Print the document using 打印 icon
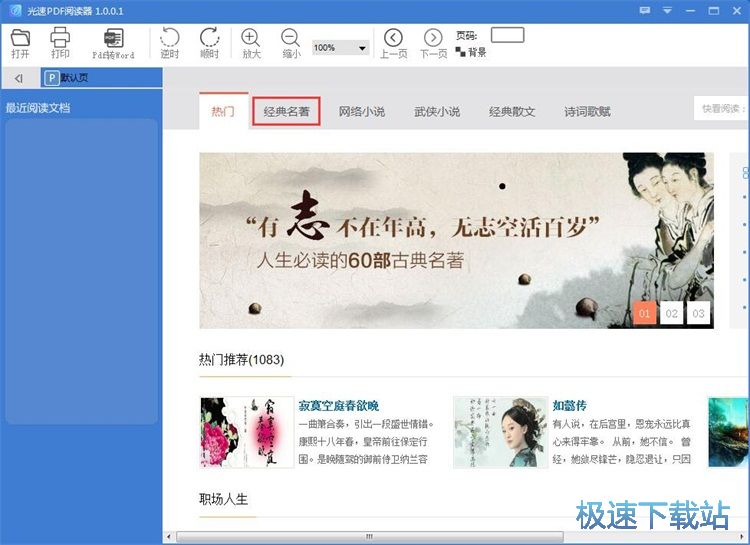Image resolution: width=750 pixels, height=545 pixels. 60,43
